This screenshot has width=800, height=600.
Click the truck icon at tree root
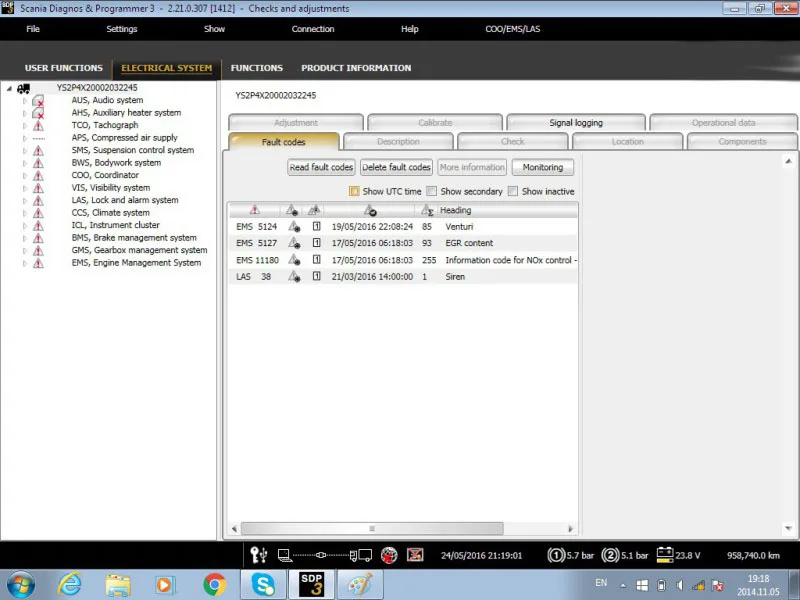(23, 89)
